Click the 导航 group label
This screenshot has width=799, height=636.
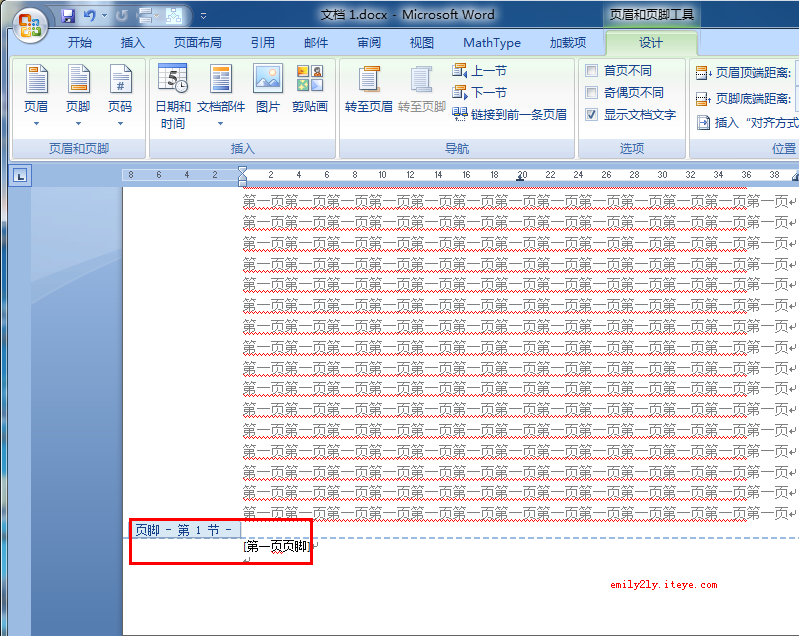point(457,149)
